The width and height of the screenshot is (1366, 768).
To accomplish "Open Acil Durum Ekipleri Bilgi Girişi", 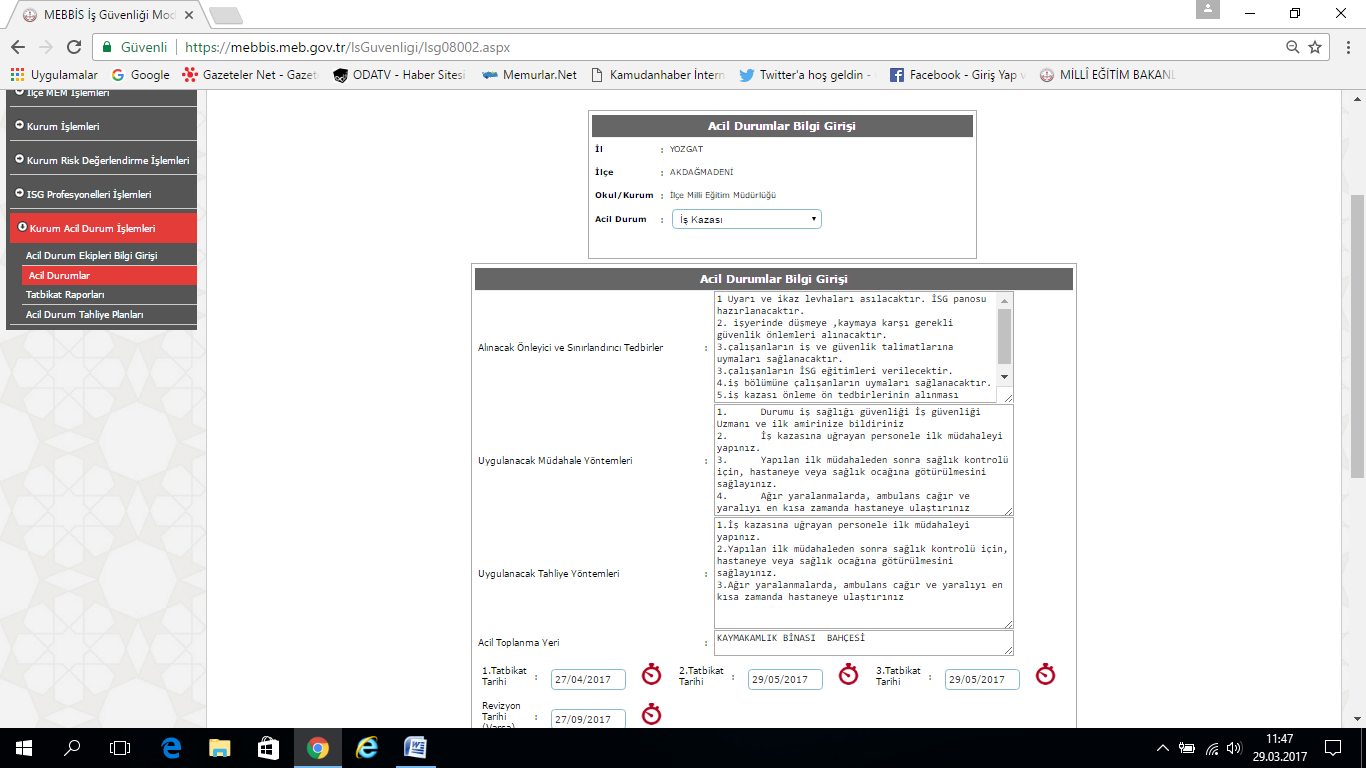I will [x=91, y=256].
